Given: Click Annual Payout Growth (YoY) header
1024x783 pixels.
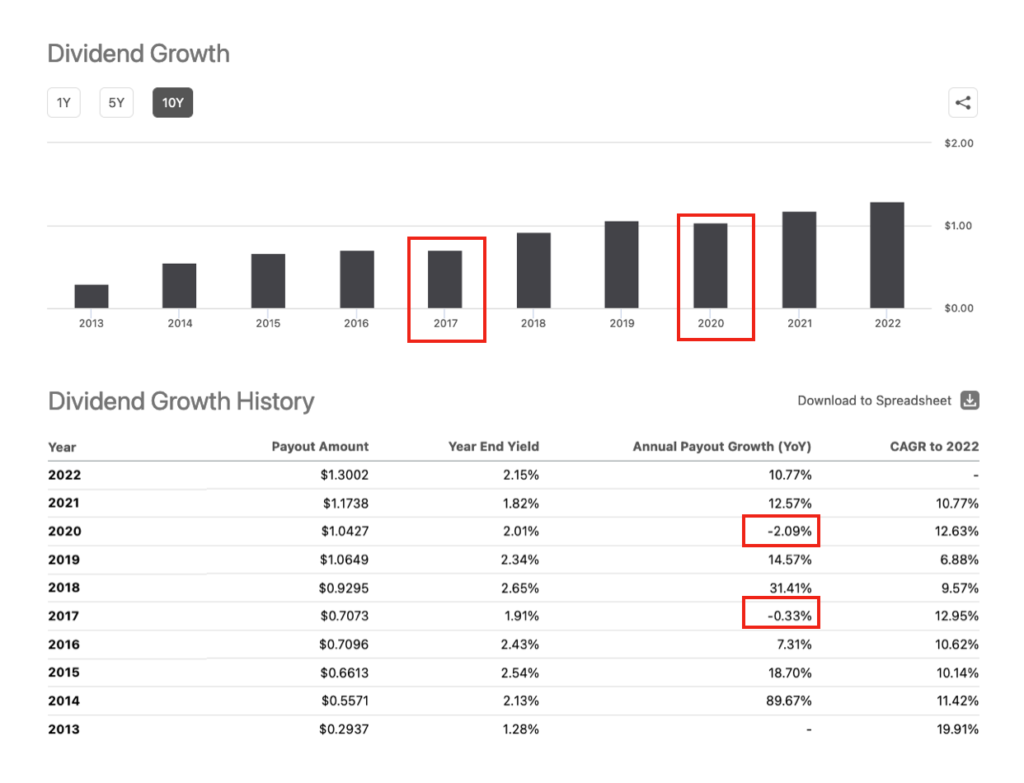Looking at the screenshot, I should (x=722, y=447).
